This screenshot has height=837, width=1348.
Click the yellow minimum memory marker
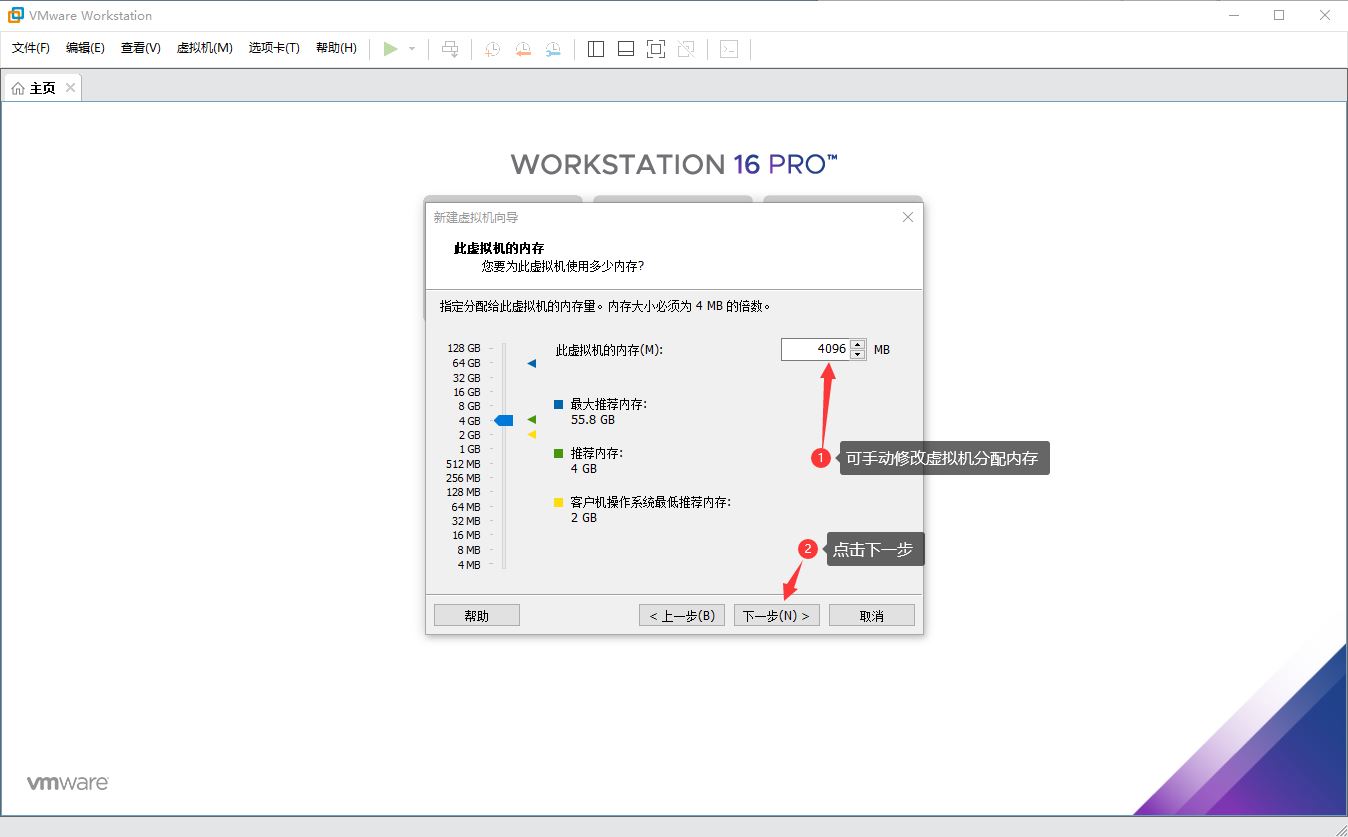click(532, 434)
